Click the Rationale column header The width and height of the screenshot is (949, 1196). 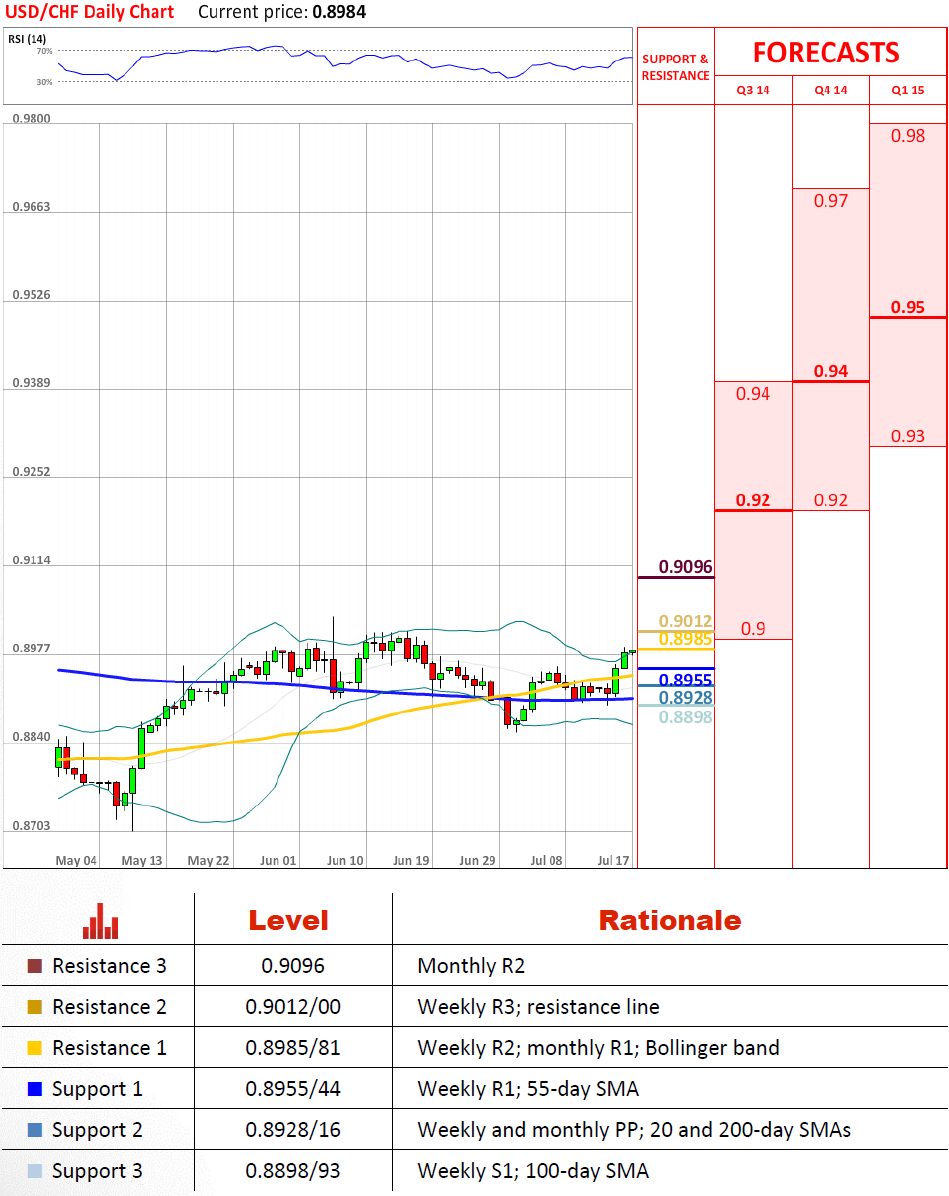(x=669, y=920)
